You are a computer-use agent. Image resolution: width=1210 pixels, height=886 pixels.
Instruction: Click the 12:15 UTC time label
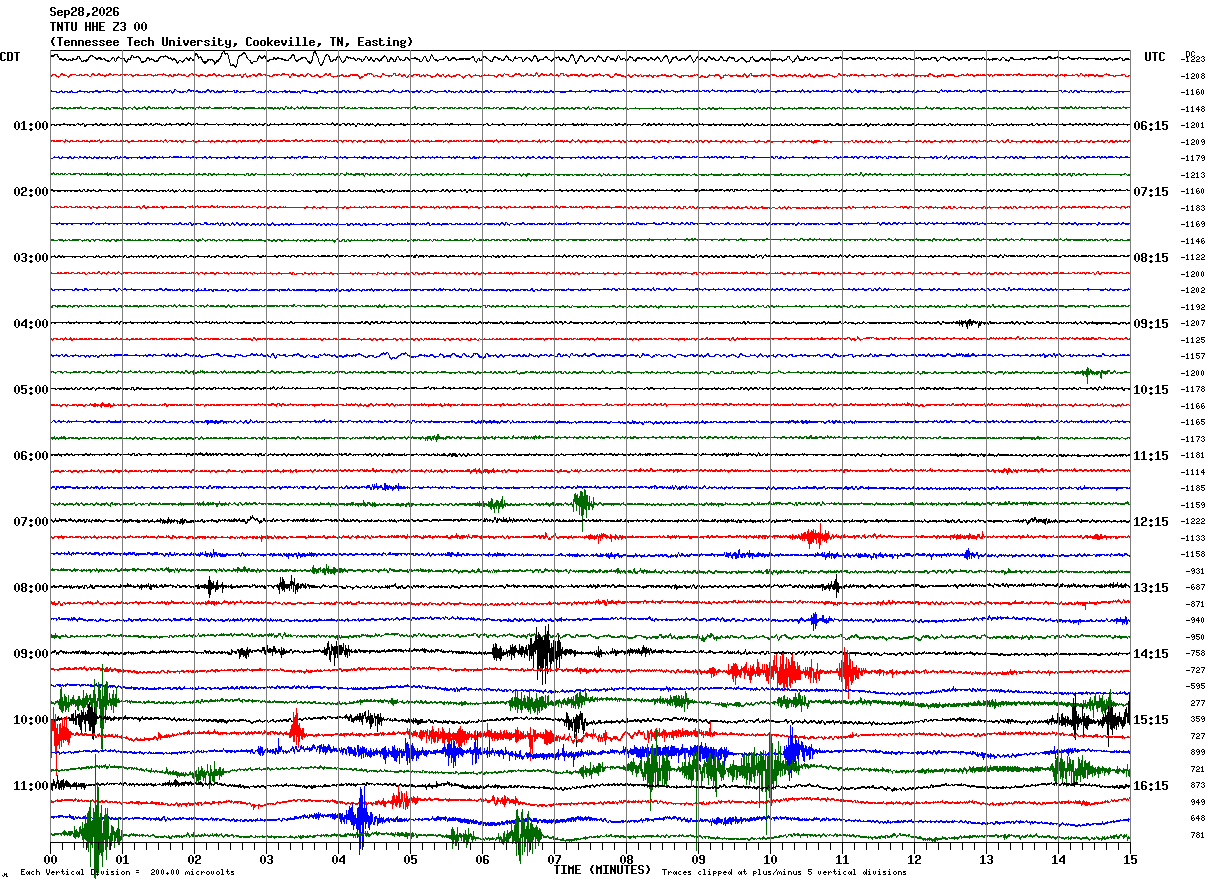(1150, 522)
